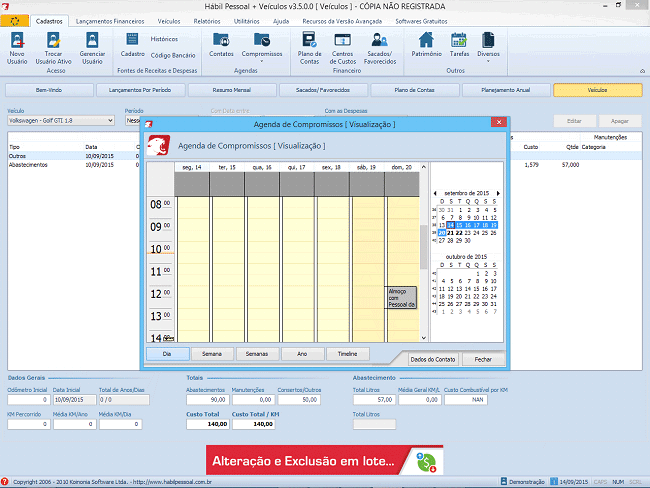Switch to Lançamentos Por Período
This screenshot has height=488, width=650.
click(140, 90)
